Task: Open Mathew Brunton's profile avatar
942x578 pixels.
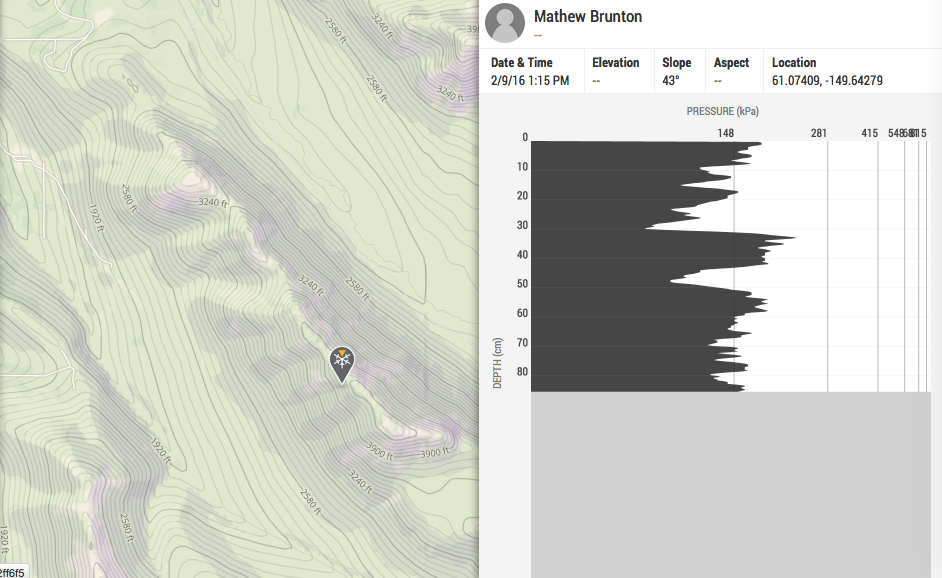Action: point(505,23)
